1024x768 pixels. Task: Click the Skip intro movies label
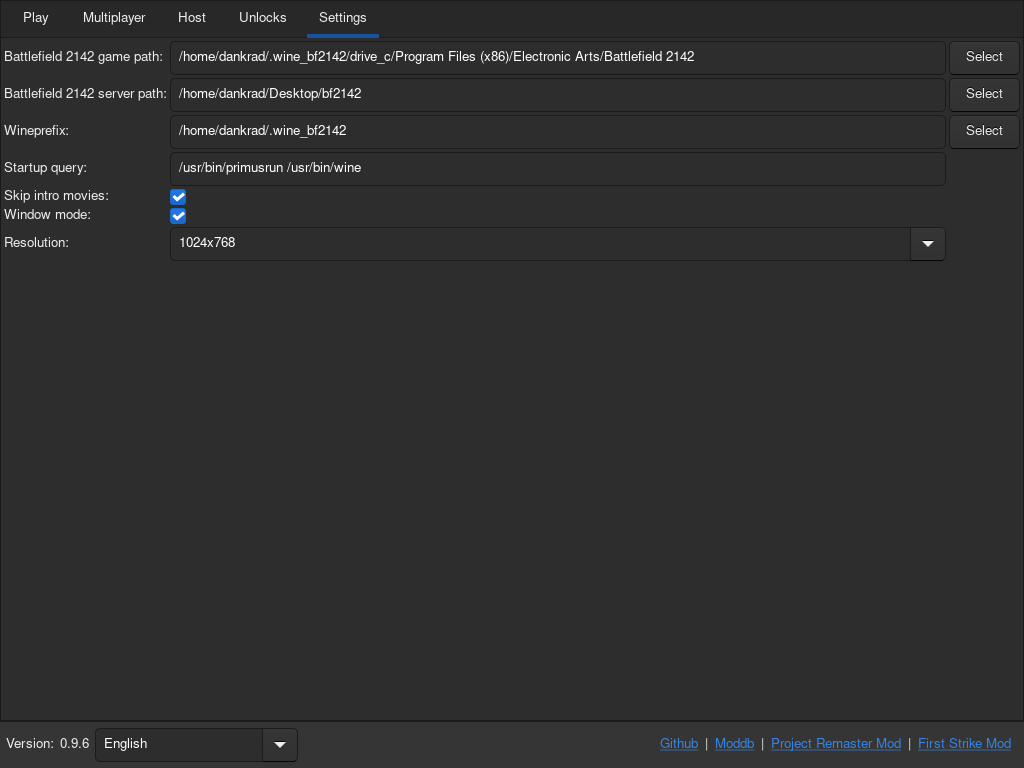click(56, 195)
